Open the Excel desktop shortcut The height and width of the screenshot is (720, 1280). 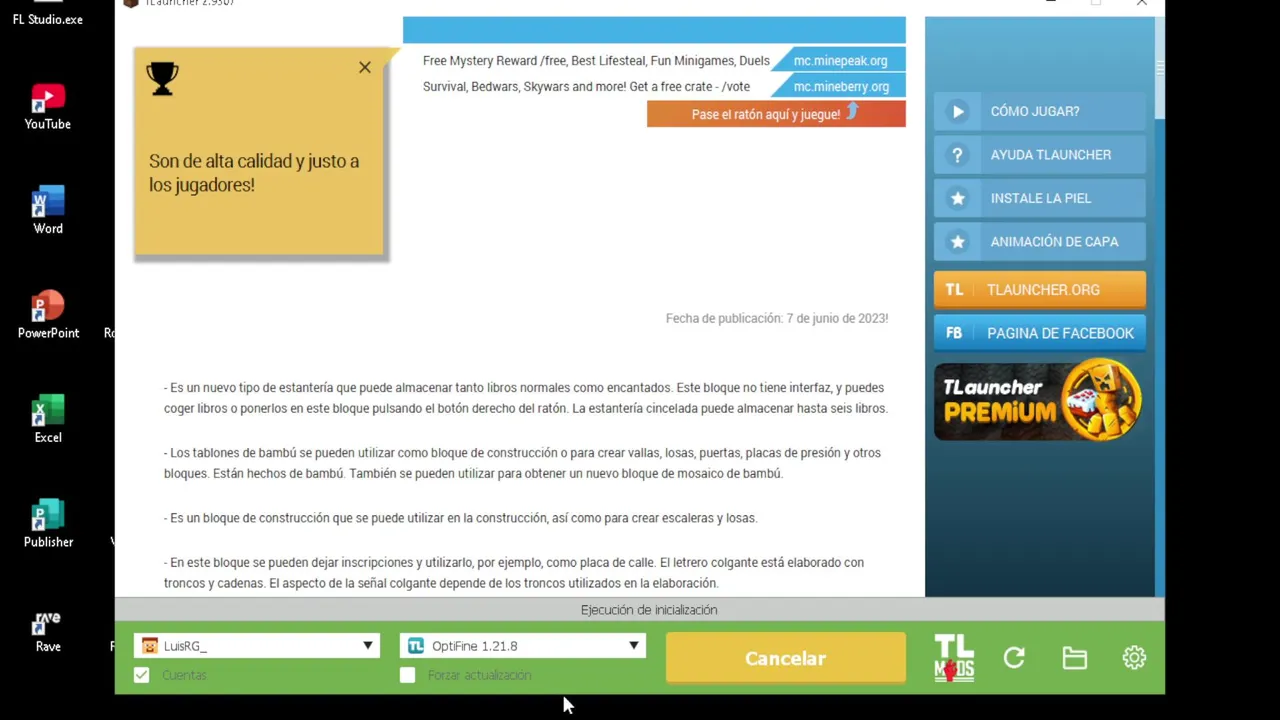[47, 420]
